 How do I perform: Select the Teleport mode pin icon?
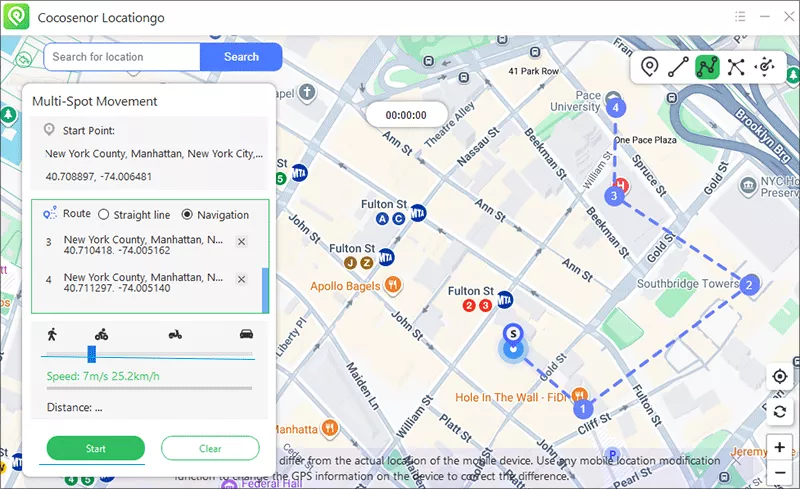(x=649, y=67)
